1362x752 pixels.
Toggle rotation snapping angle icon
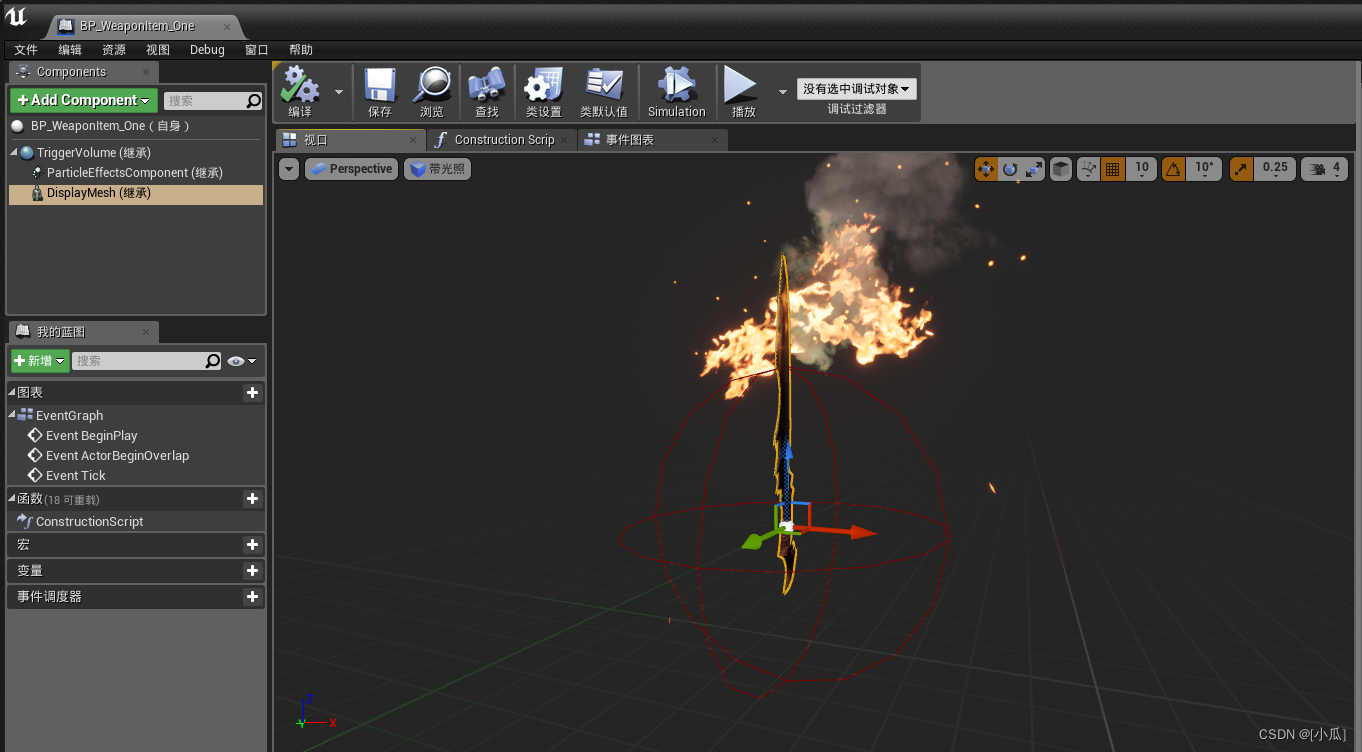click(x=1174, y=169)
